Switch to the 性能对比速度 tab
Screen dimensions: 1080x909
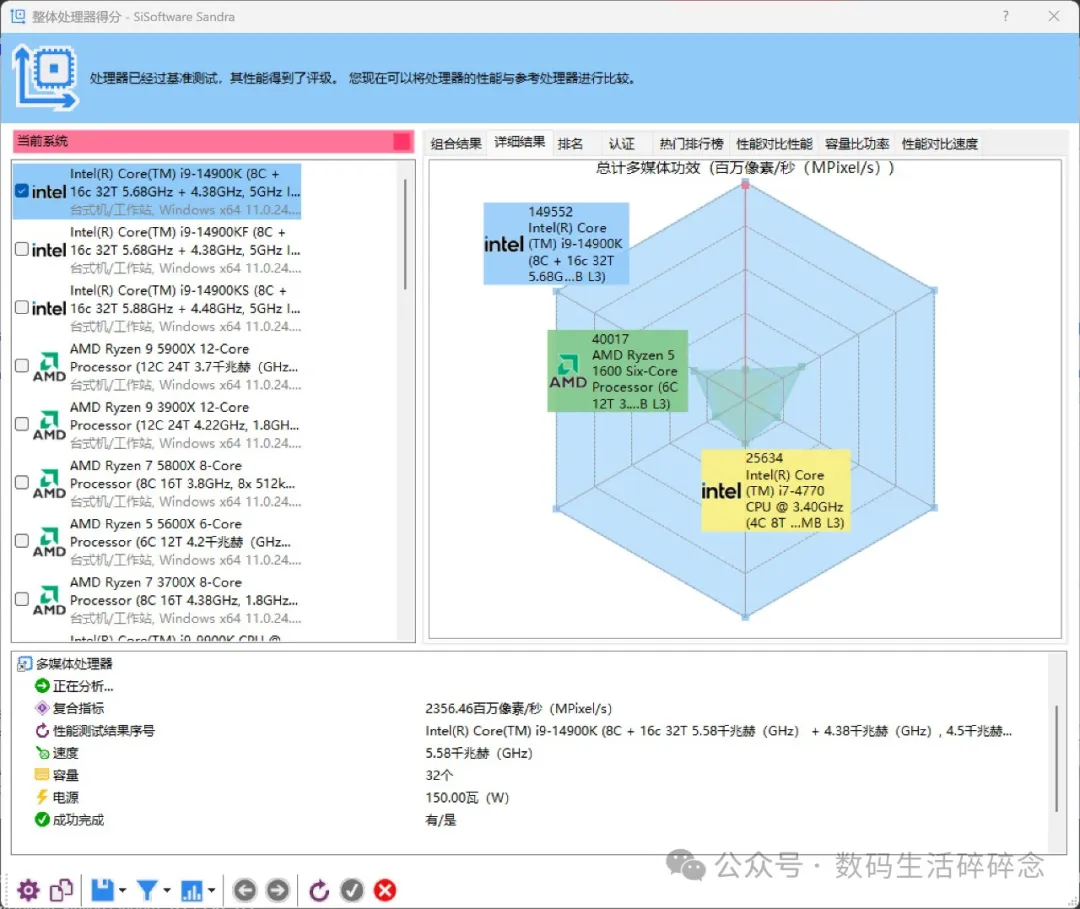(939, 143)
